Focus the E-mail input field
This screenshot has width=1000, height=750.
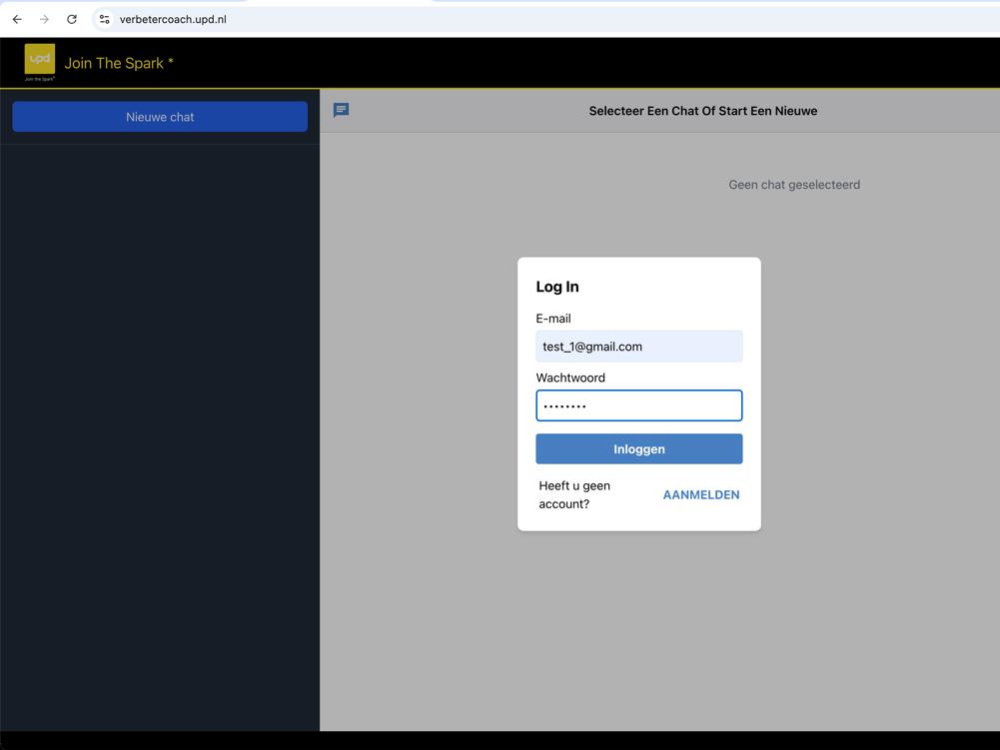(639, 346)
